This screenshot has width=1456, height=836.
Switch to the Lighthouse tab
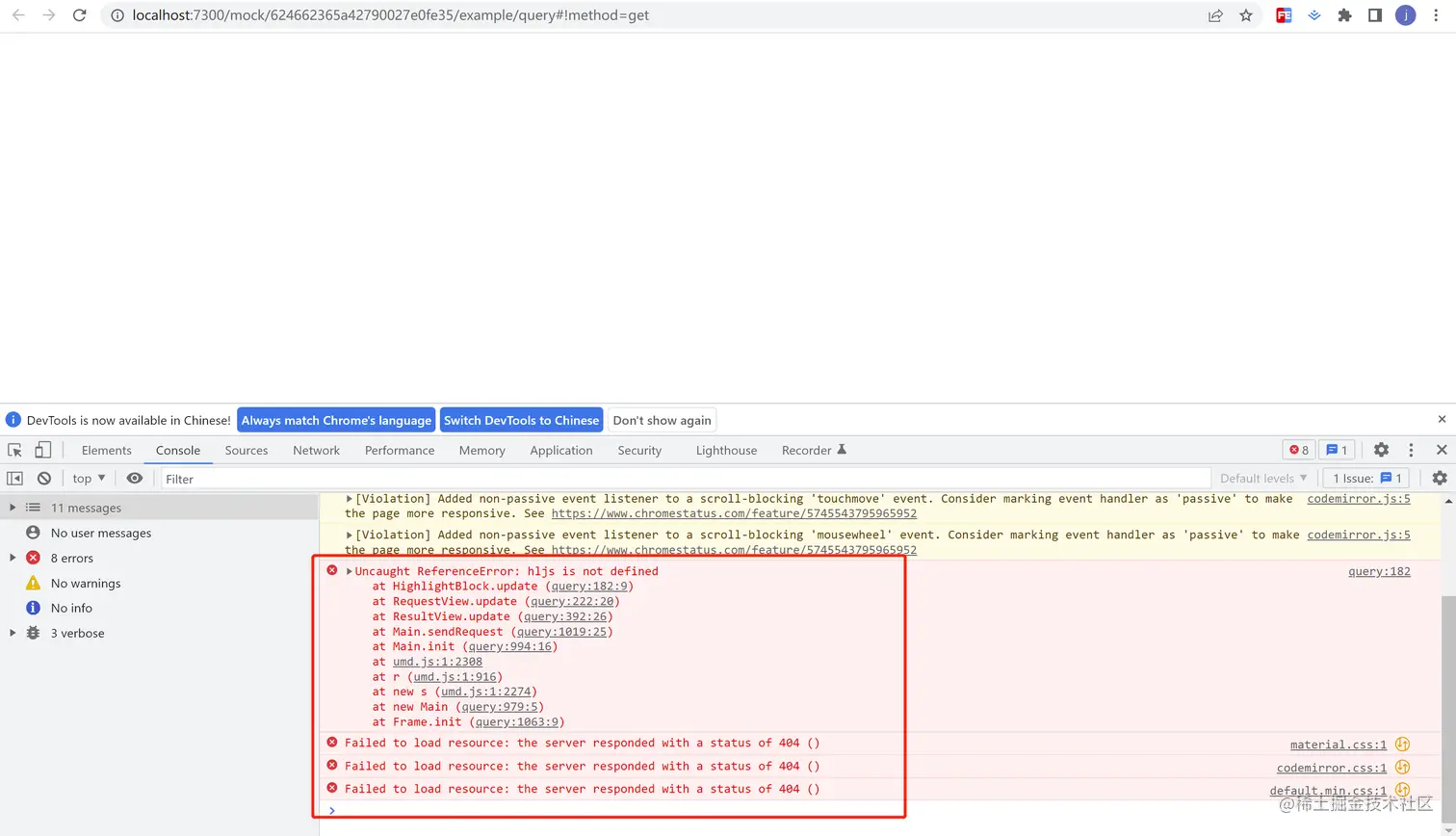click(726, 450)
